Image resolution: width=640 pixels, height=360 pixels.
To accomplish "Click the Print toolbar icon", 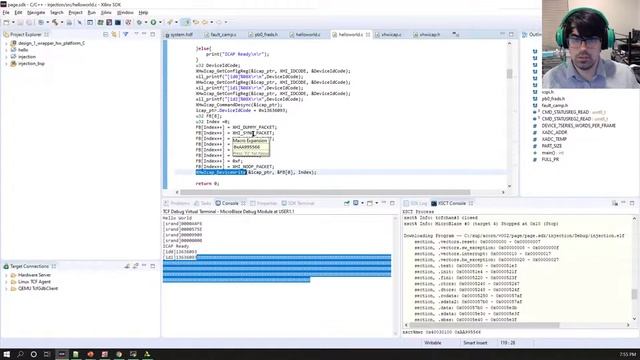I will point(69,22).
